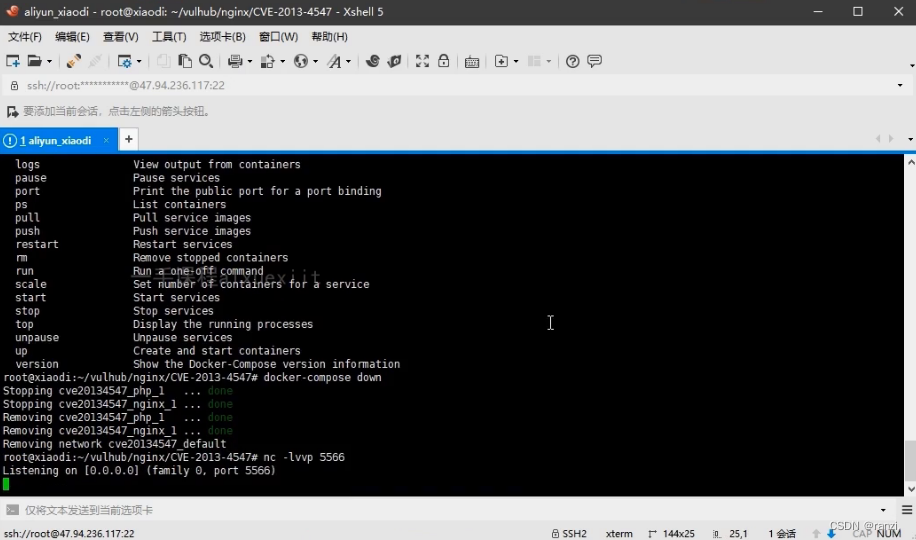This screenshot has width=916, height=540.
Task: Click the Paste clipboard icon
Action: pyautogui.click(x=185, y=61)
